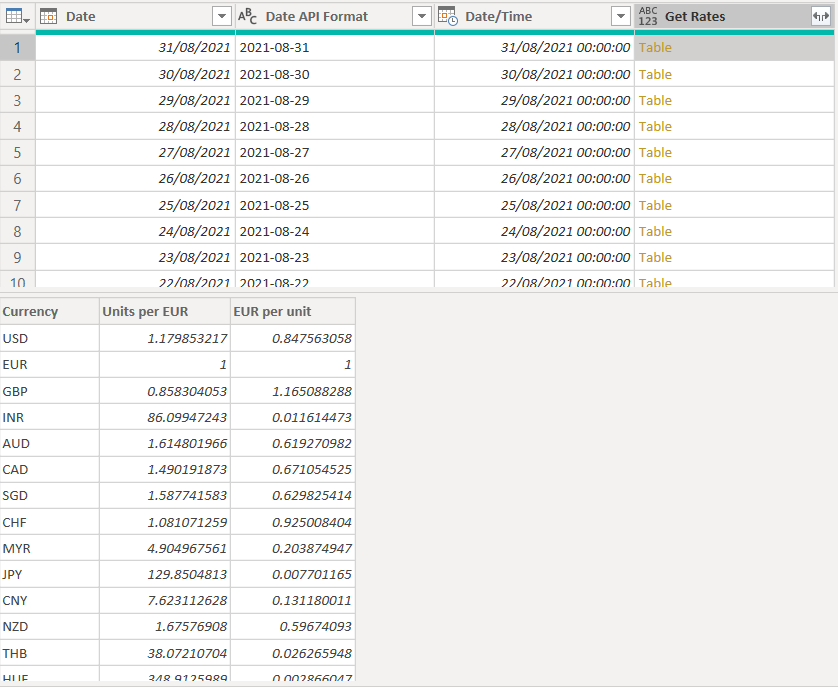Click the Currency header in the preview

50,312
